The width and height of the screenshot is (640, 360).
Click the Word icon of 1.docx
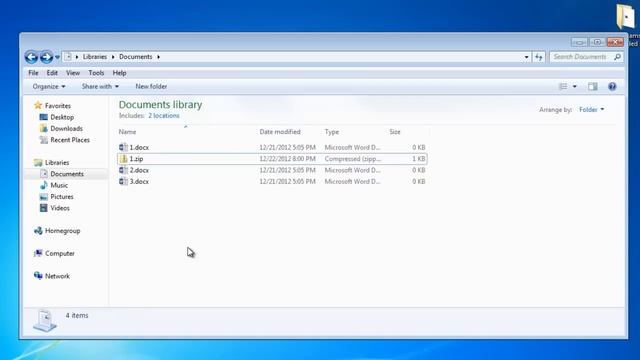tap(123, 147)
